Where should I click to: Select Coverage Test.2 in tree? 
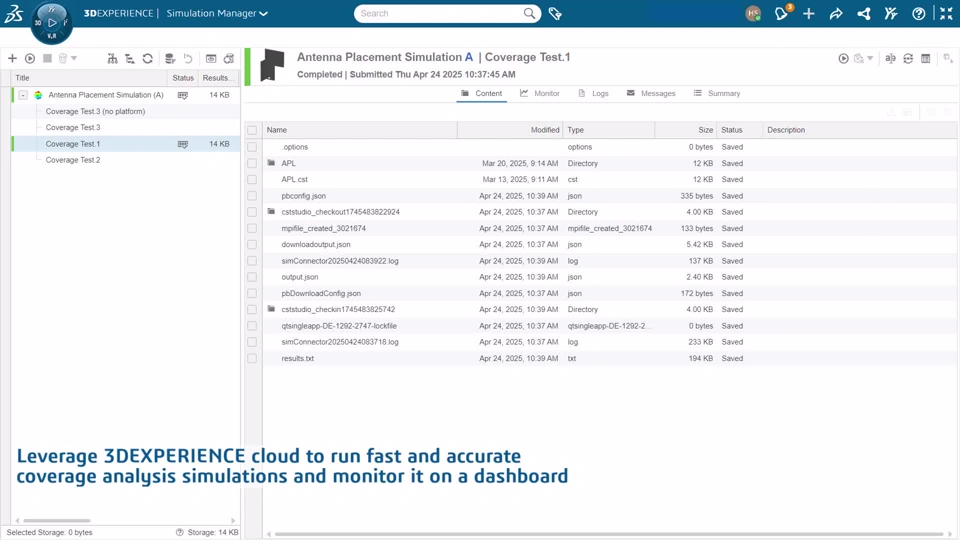pyautogui.click(x=73, y=160)
